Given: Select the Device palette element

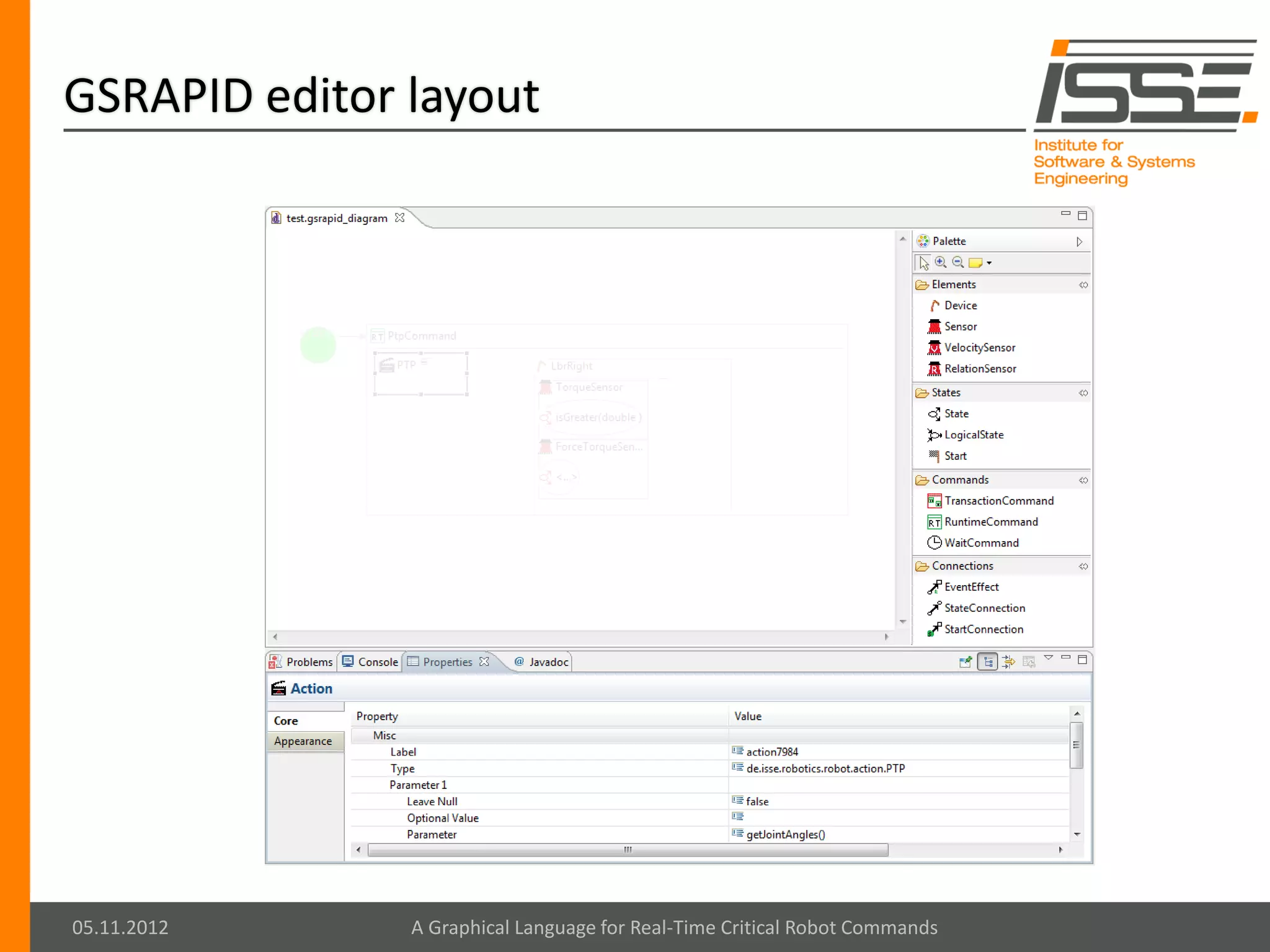Looking at the screenshot, I should tap(953, 306).
